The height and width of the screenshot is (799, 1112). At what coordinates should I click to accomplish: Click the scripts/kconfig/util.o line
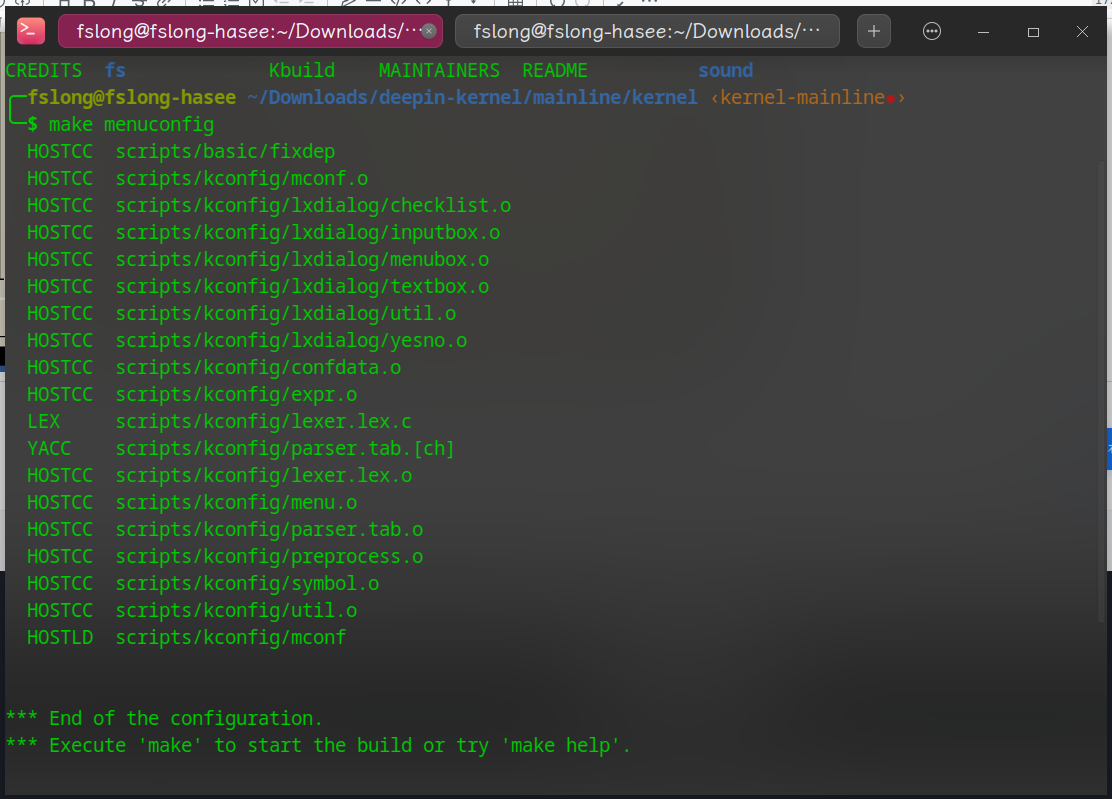coord(192,610)
